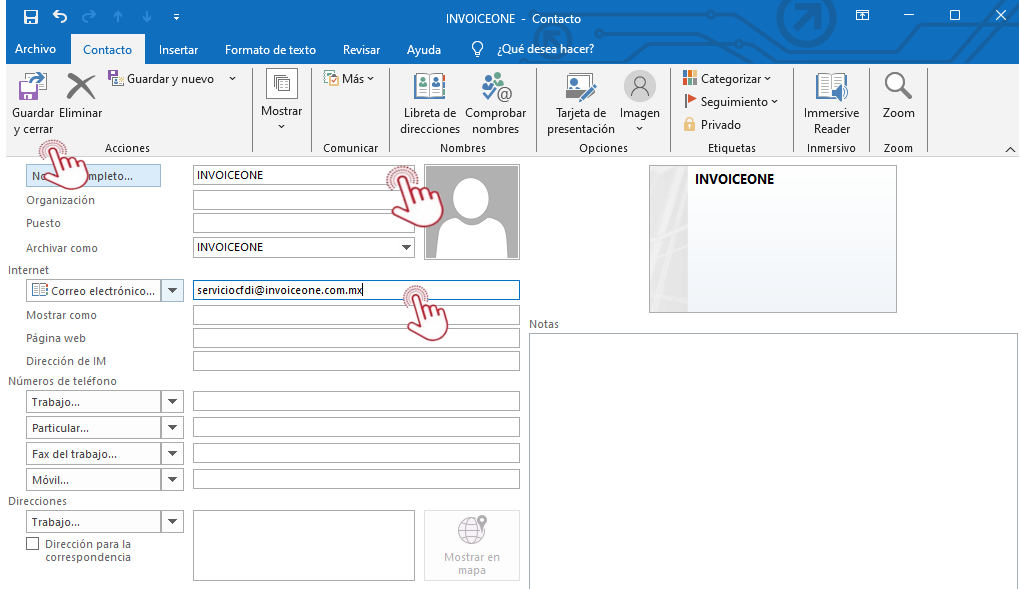
Task: Click the Eliminar contact icon
Action: (80, 87)
